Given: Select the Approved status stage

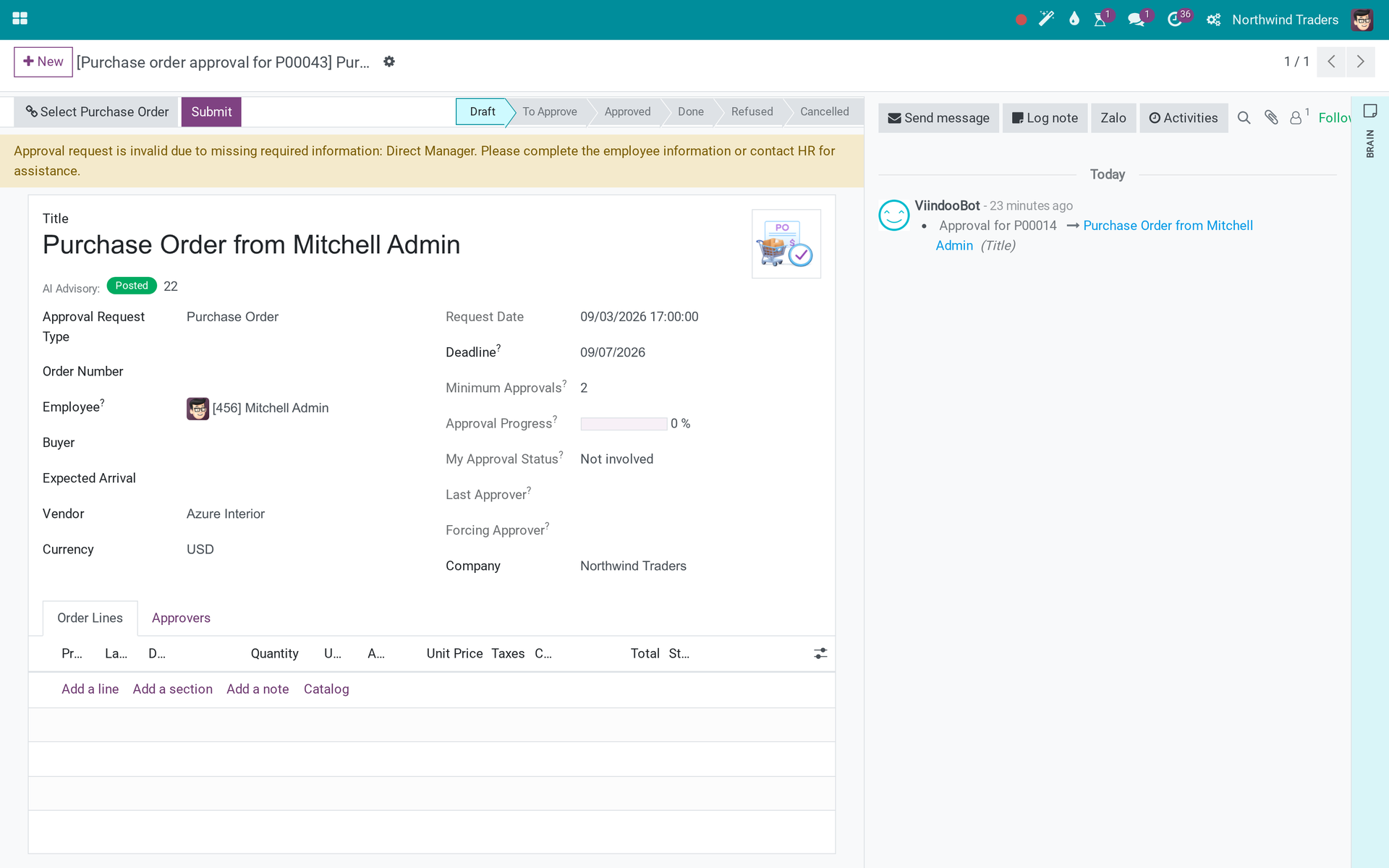Looking at the screenshot, I should click(627, 111).
